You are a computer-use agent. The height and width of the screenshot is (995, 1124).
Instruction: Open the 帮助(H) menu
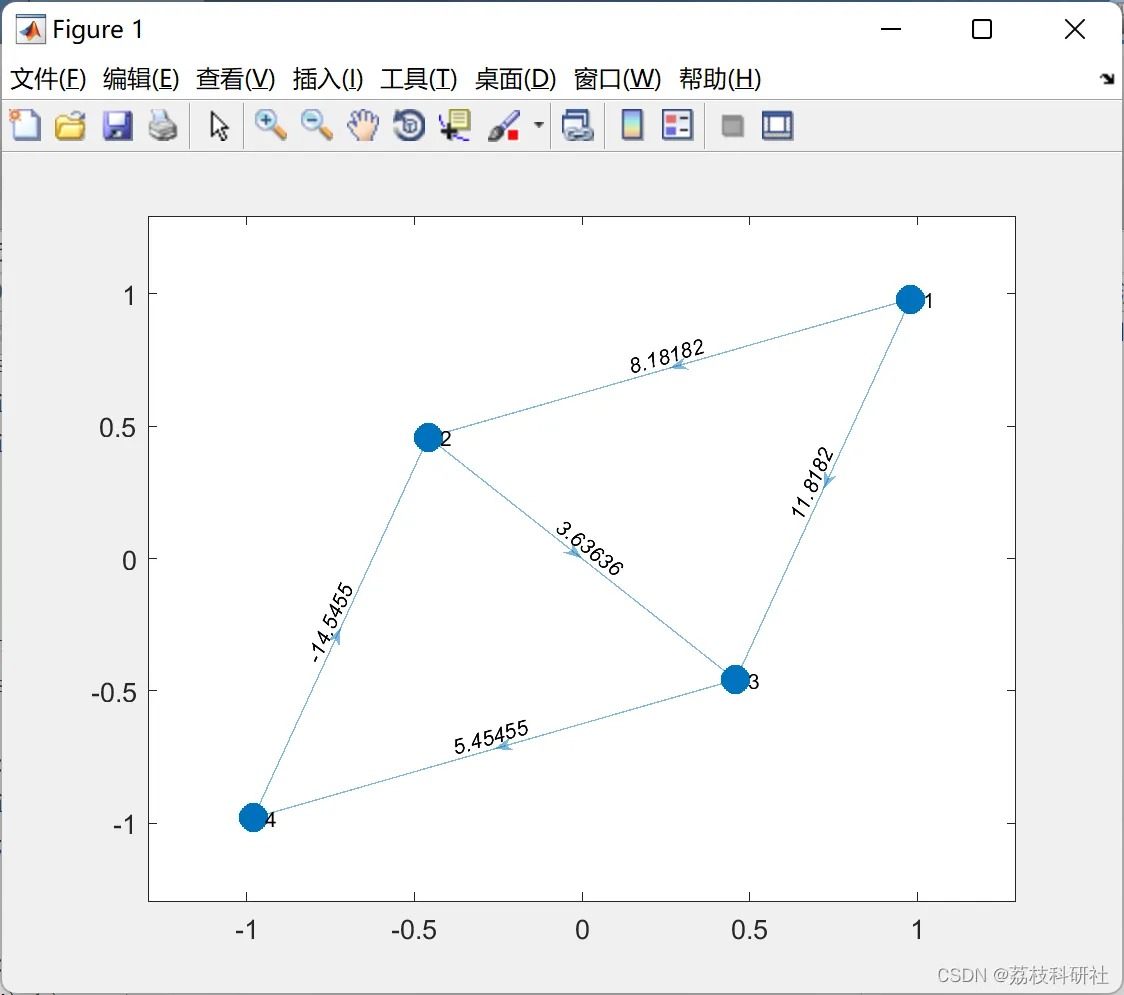(x=720, y=79)
